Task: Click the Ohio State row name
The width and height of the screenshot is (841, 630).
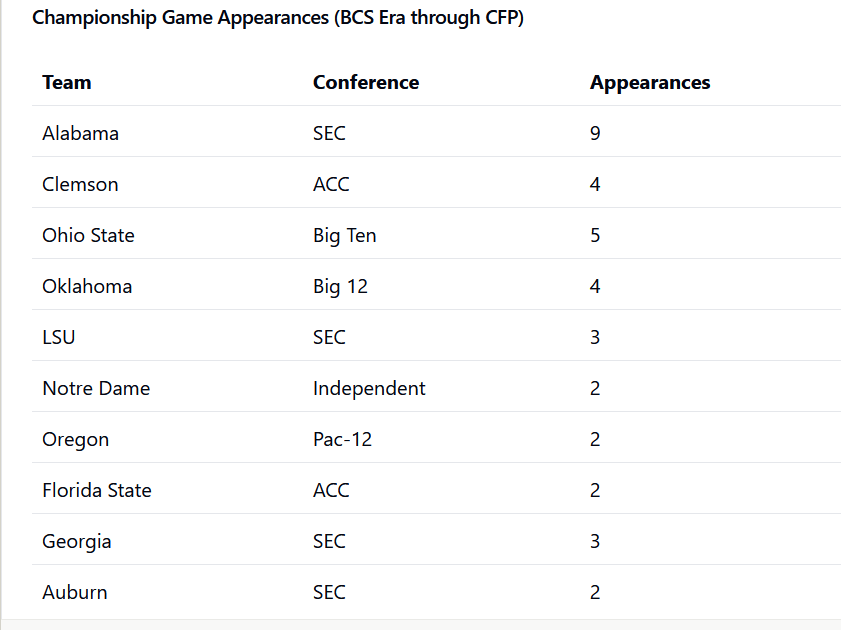Action: tap(88, 236)
